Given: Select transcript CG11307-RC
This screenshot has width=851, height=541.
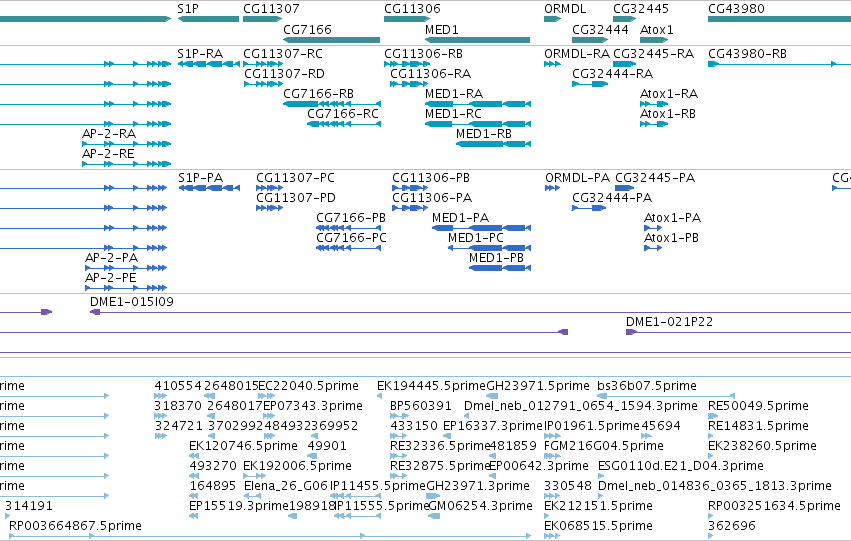Looking at the screenshot, I should (283, 54).
